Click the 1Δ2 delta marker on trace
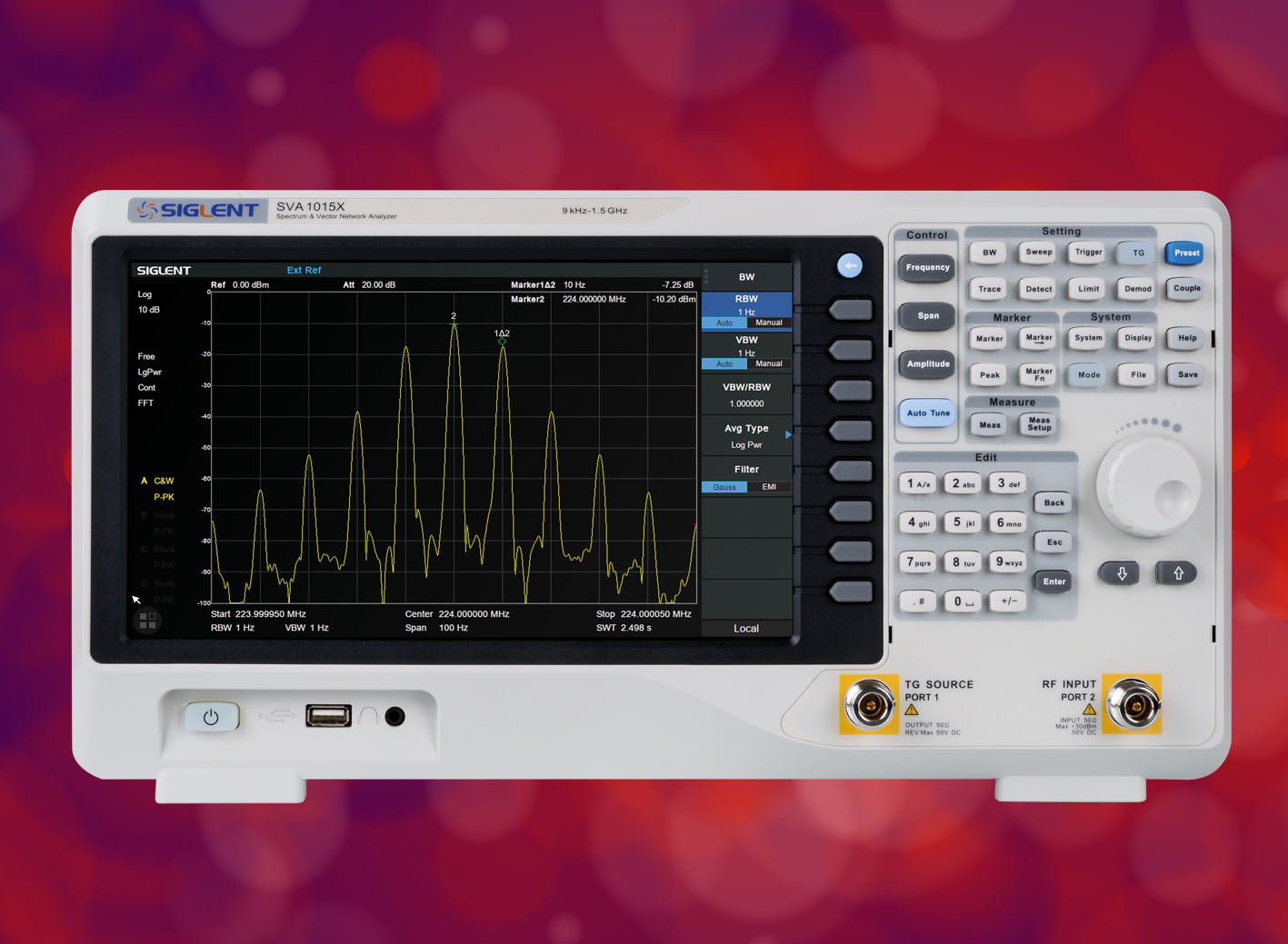 [x=502, y=336]
